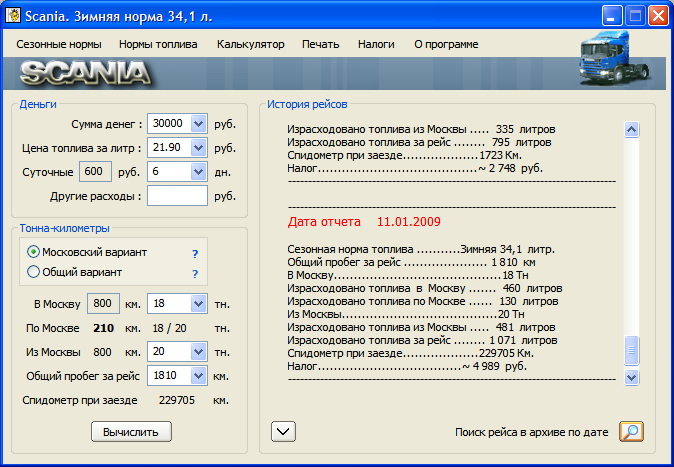
Task: Click Израсходовано топлива за рейс 1 071 литров
Action: click(422, 341)
